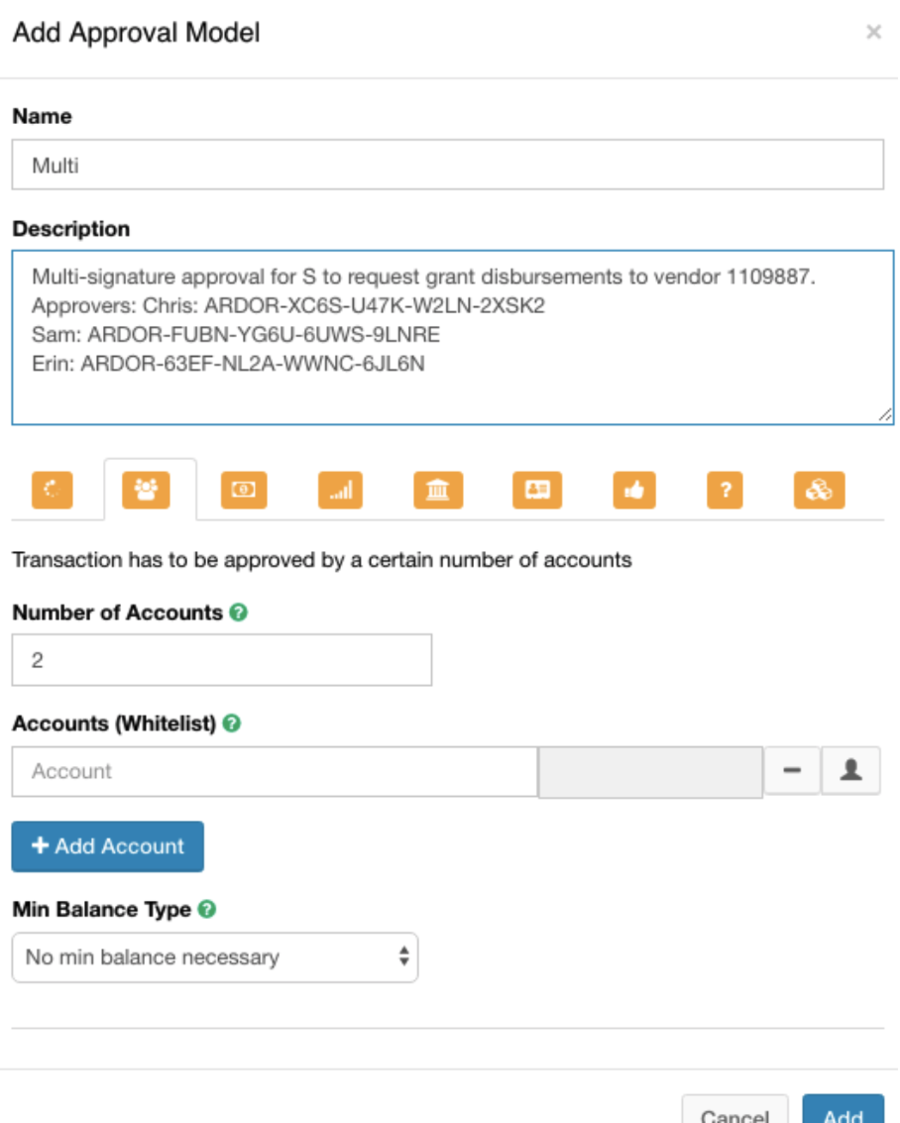Click the By Currency bank icon
The image size is (900, 1123).
point(437,490)
